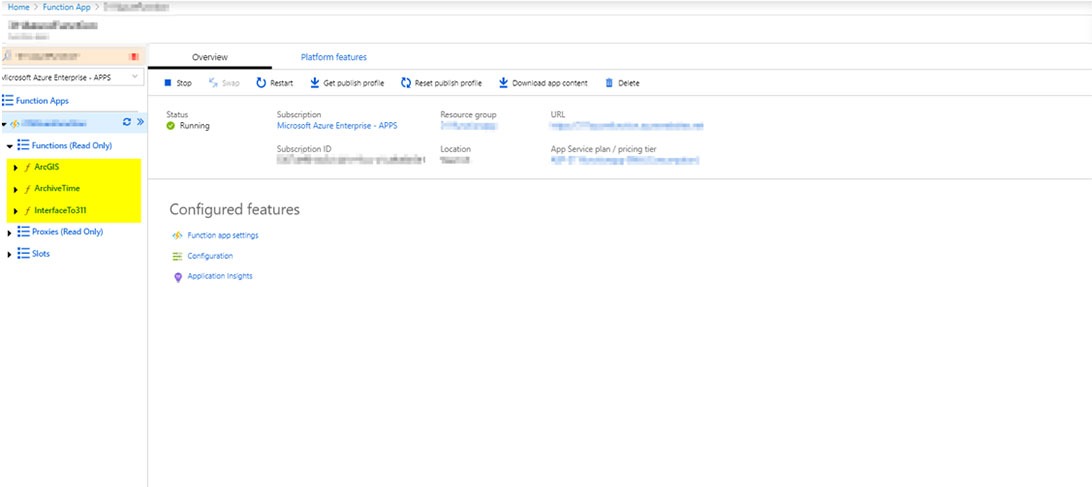Click the function icon next to ArcGIS
The height and width of the screenshot is (487, 1092).
27,168
